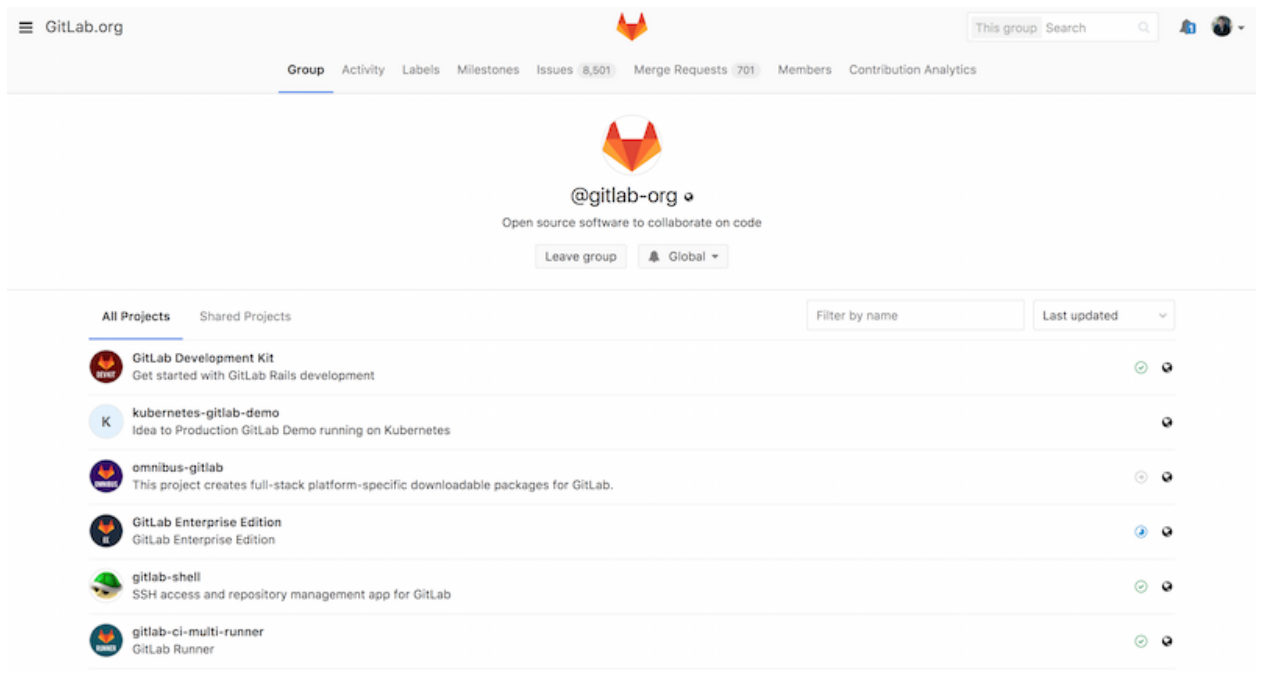The image size is (1262, 673).
Task: Click the search magnifier icon
Action: (x=1143, y=28)
